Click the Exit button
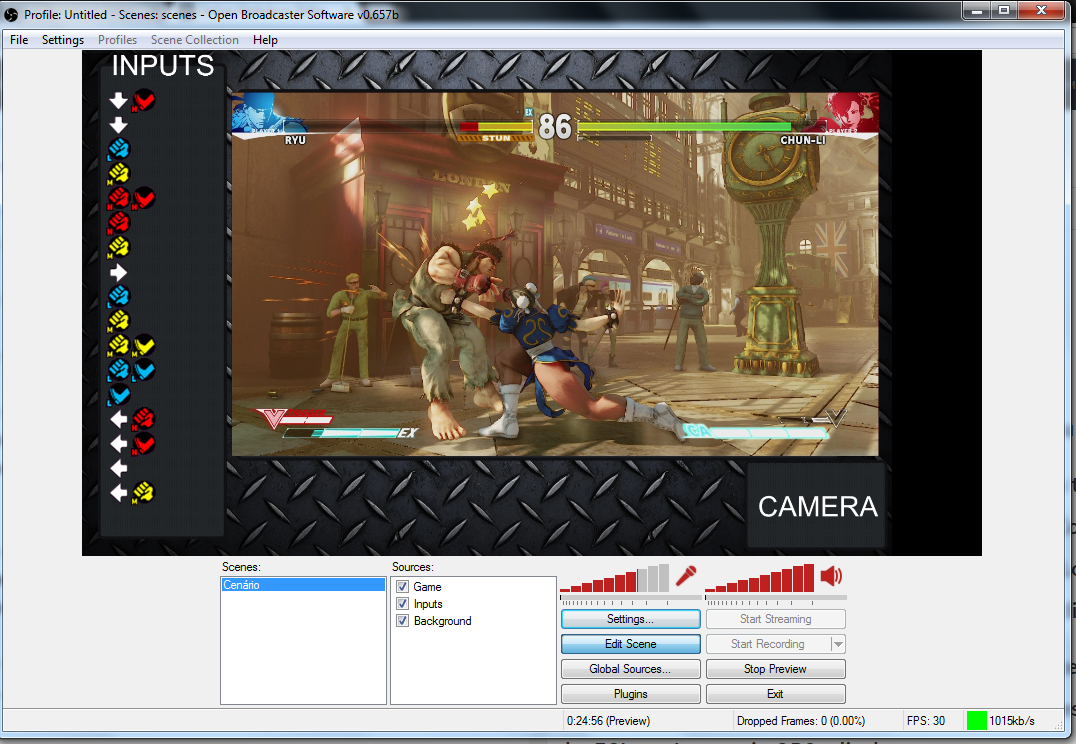Viewport: 1076px width, 744px height. click(775, 694)
